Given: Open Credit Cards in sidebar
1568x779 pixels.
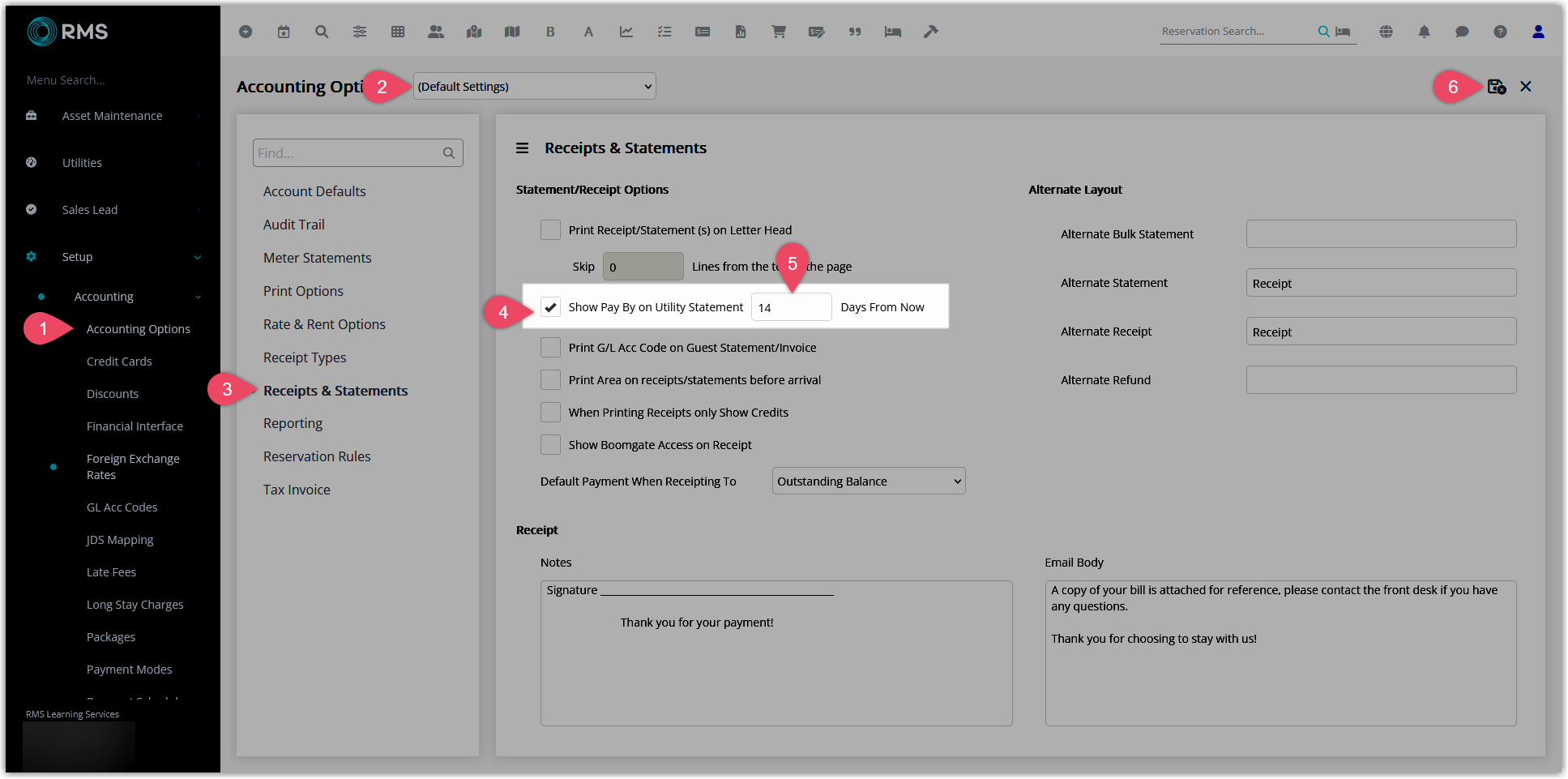Looking at the screenshot, I should [x=119, y=362].
